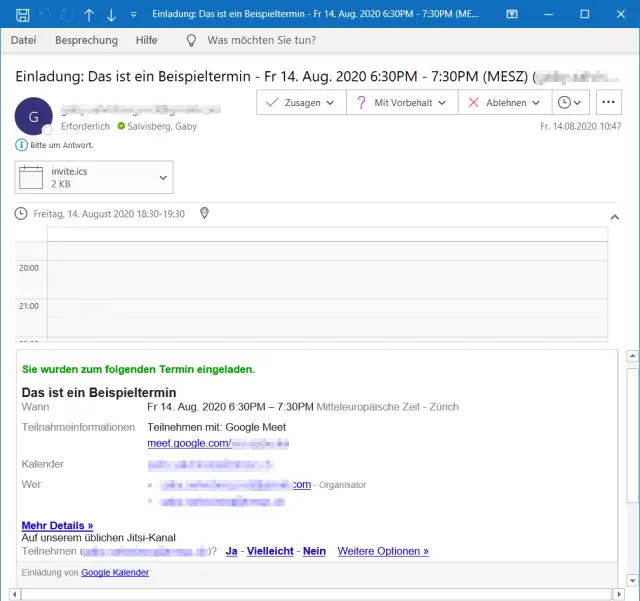The height and width of the screenshot is (601, 640).
Task: Collapse the calendar preview with chevron
Action: point(614,216)
